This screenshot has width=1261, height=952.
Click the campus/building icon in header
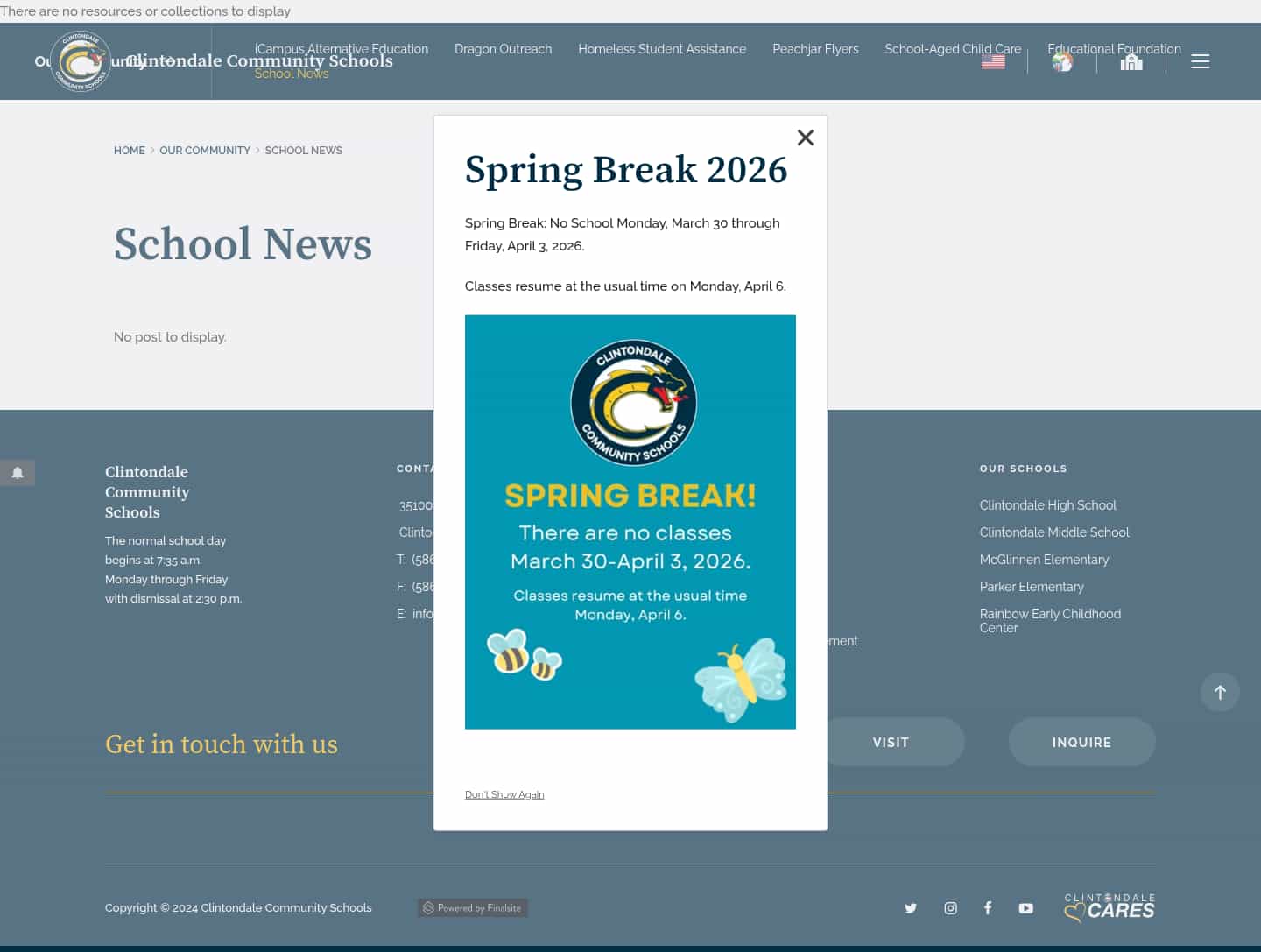tap(1131, 61)
